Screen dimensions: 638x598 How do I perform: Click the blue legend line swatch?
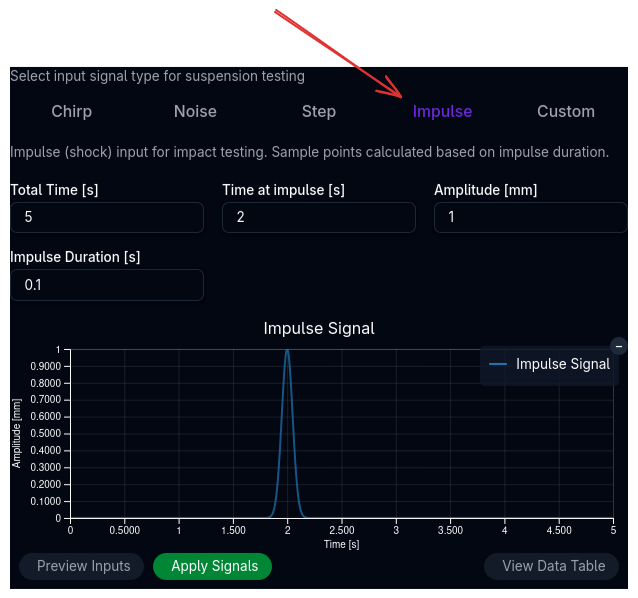498,364
